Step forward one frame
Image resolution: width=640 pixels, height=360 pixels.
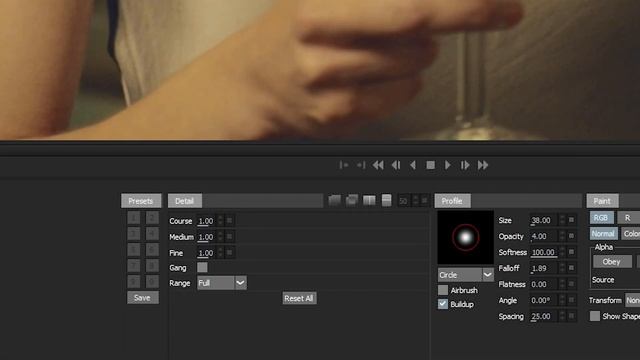tap(465, 165)
